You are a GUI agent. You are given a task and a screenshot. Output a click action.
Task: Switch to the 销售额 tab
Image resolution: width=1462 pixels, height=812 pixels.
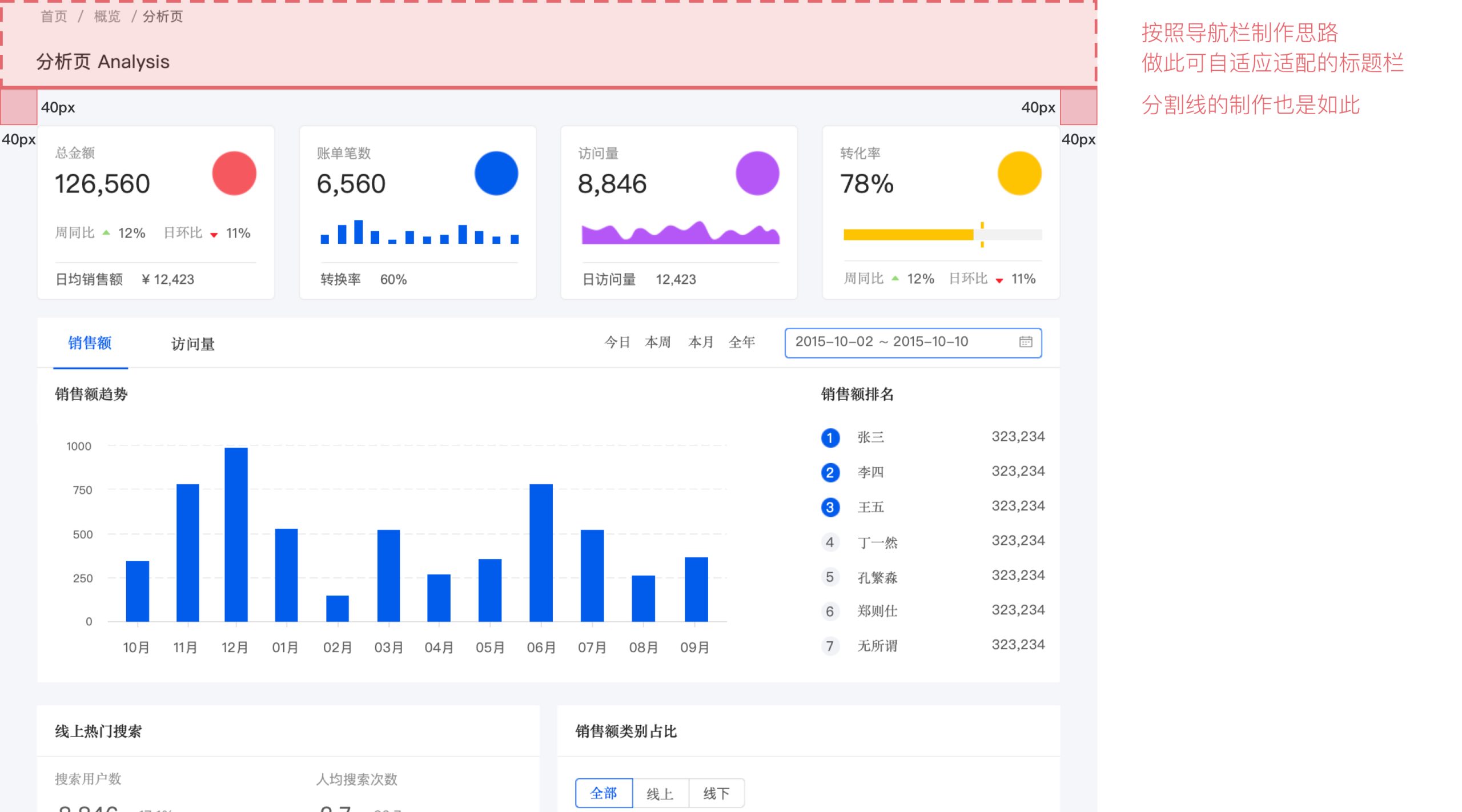90,343
